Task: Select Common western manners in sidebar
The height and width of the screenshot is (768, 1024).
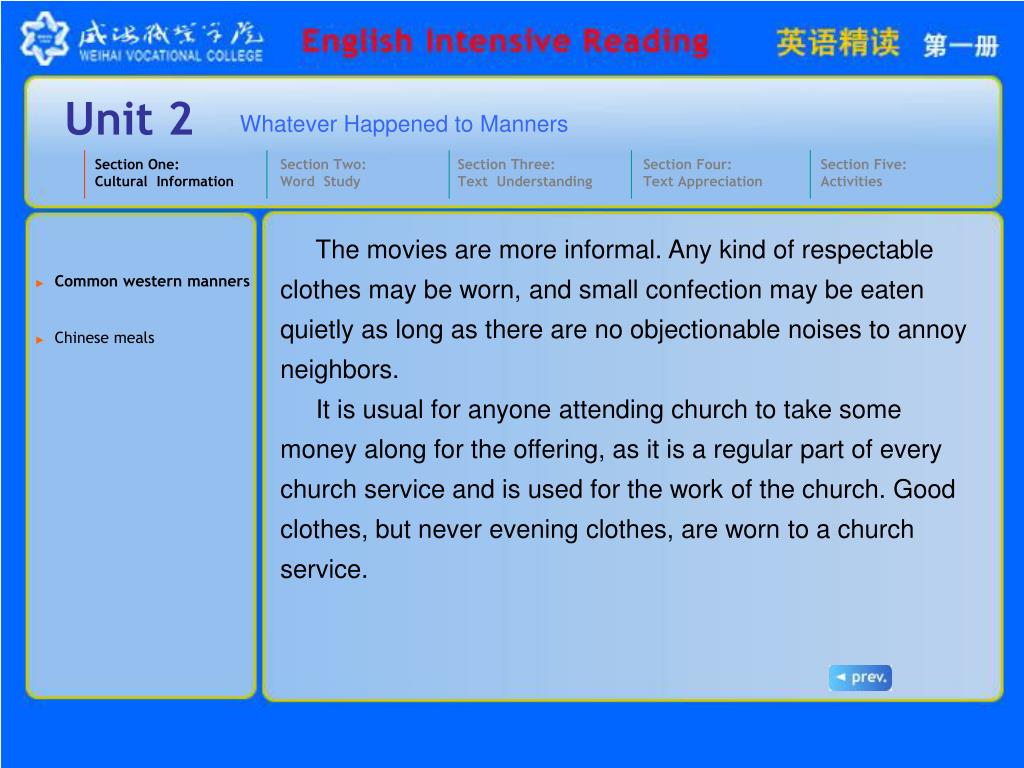Action: click(152, 281)
